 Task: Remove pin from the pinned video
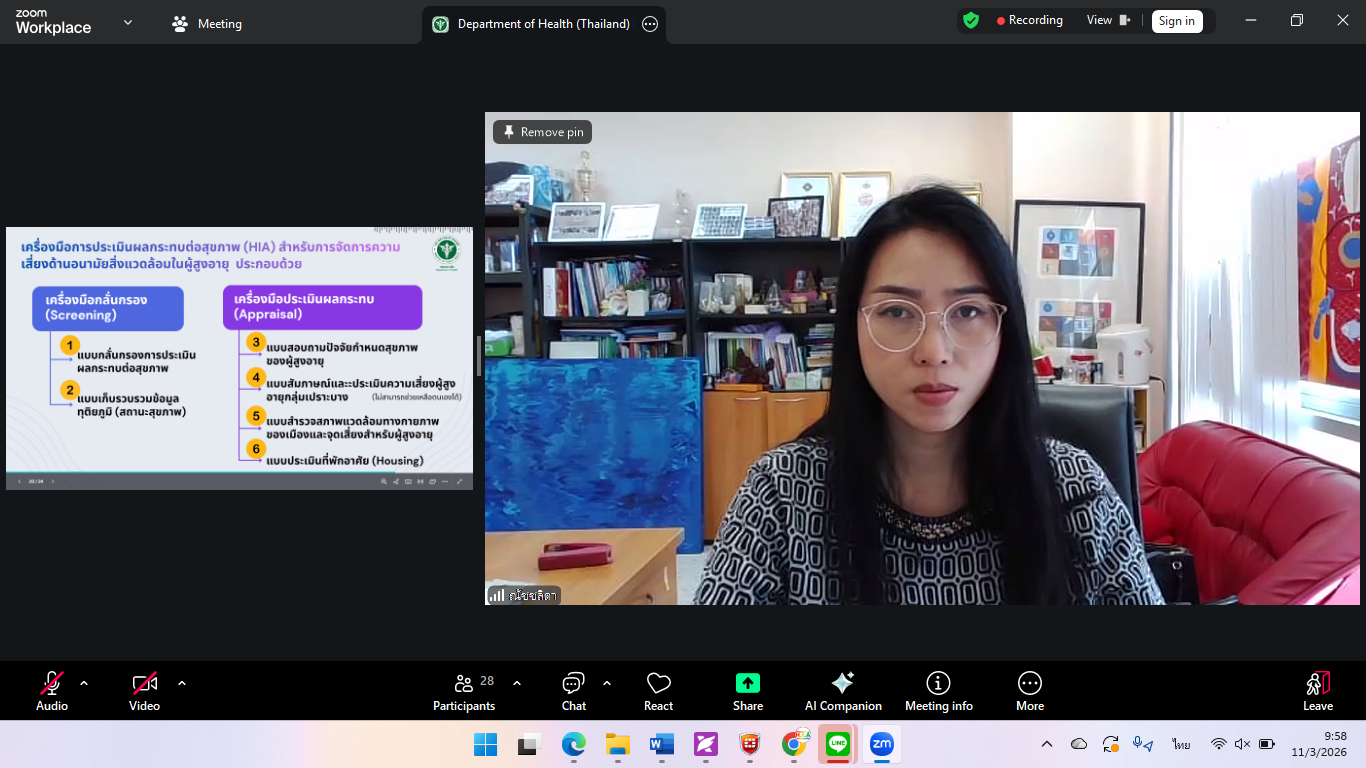tap(542, 132)
